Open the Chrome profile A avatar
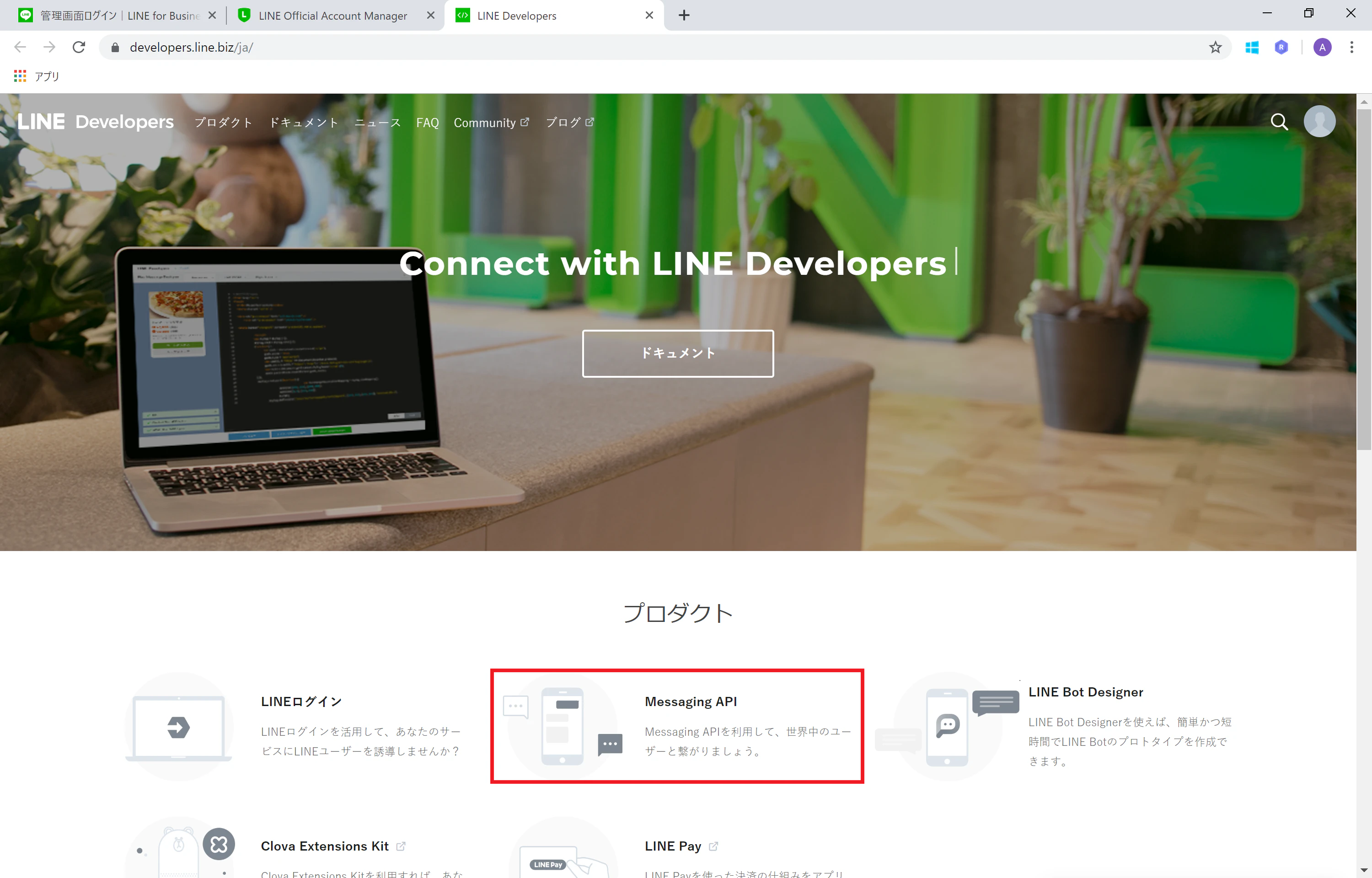 pyautogui.click(x=1323, y=47)
